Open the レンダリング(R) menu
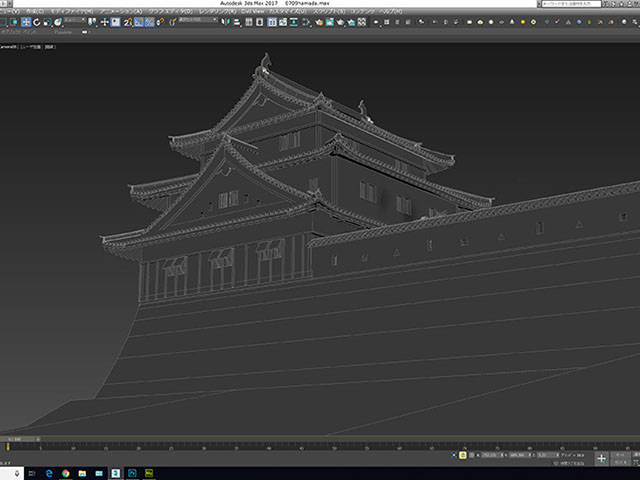This screenshot has width=640, height=480. [x=218, y=11]
